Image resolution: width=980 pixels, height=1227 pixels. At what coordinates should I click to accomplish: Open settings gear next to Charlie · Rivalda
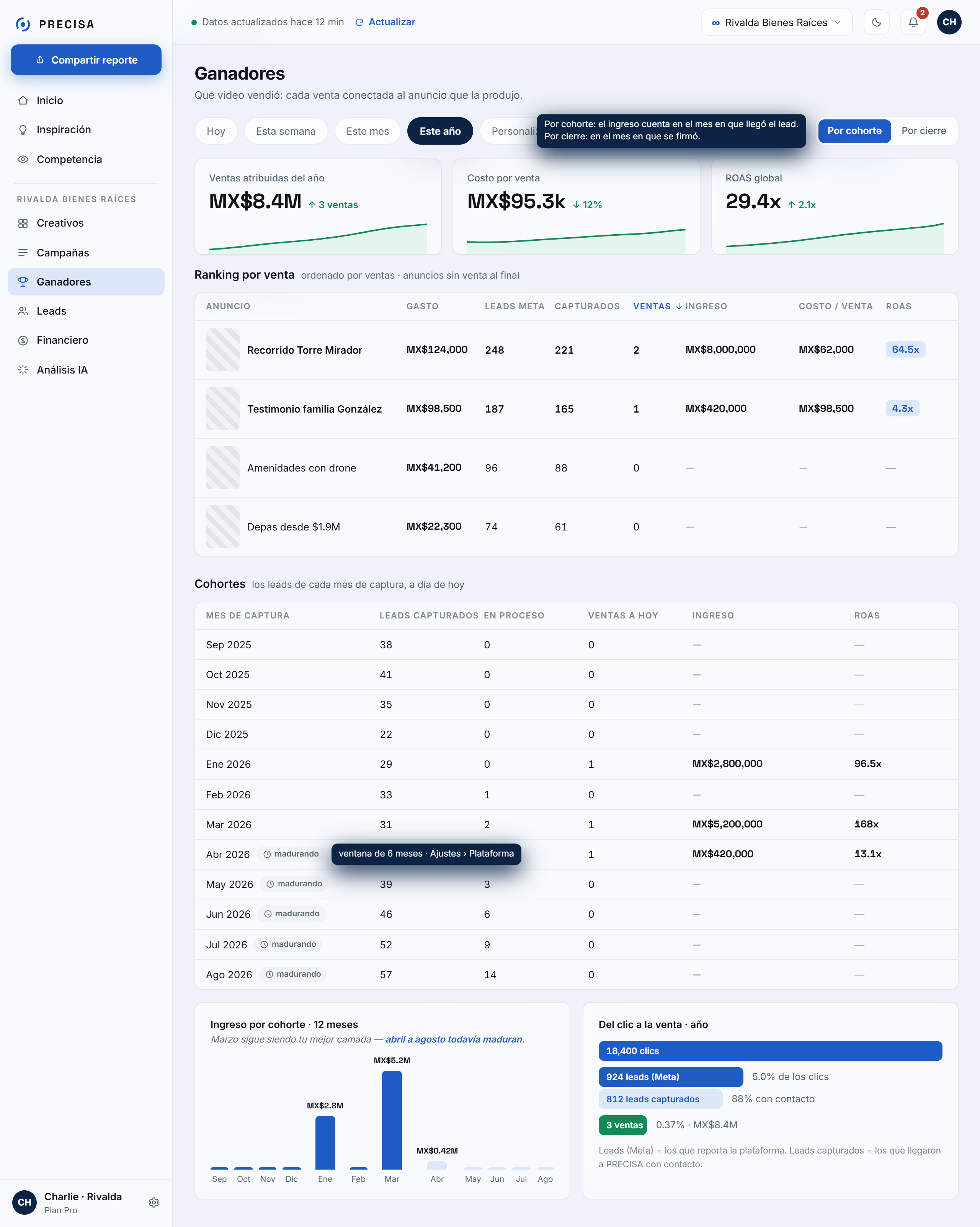154,1203
